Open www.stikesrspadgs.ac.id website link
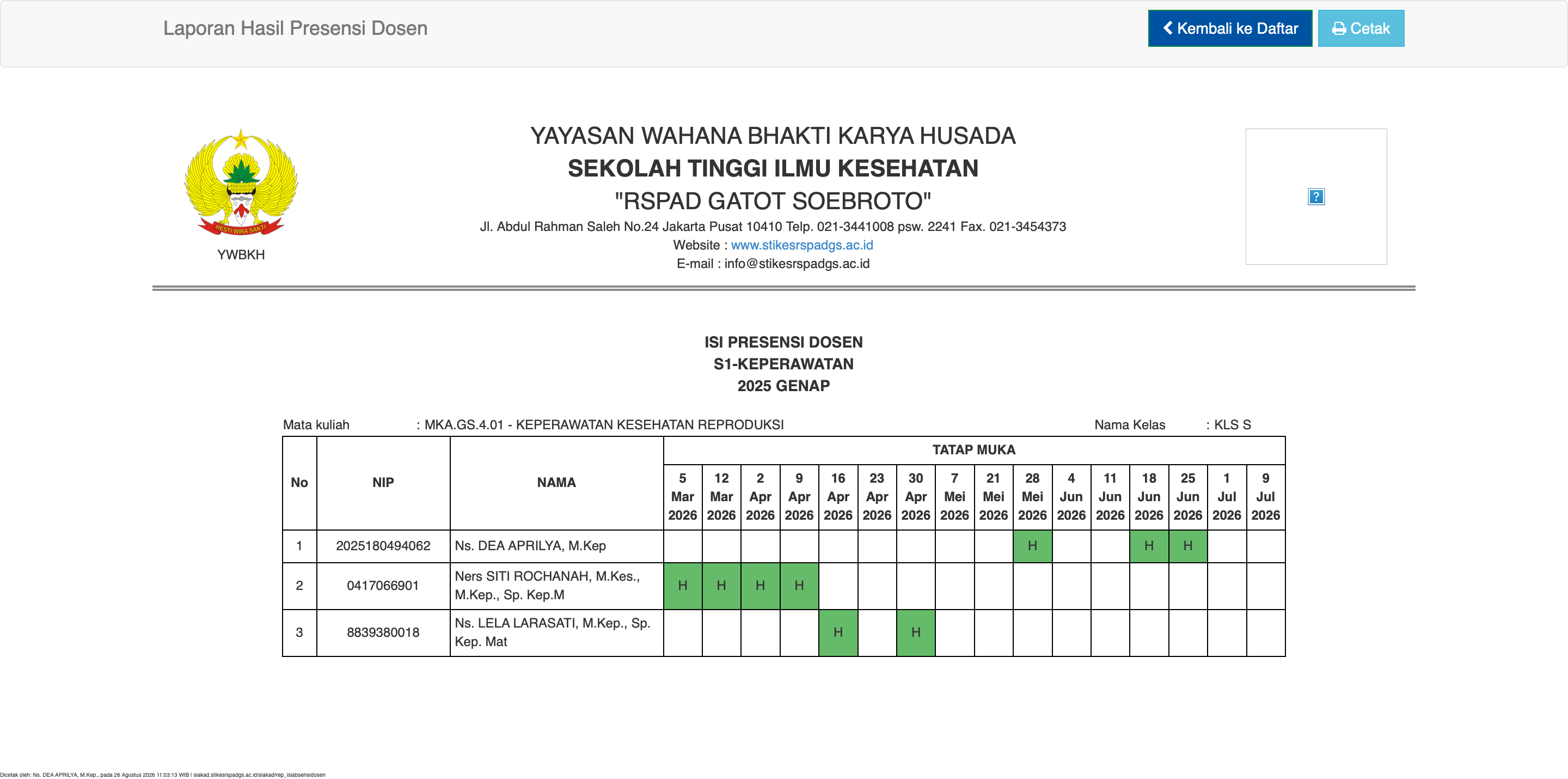Screen dimensions: 1568x779 click(801, 245)
